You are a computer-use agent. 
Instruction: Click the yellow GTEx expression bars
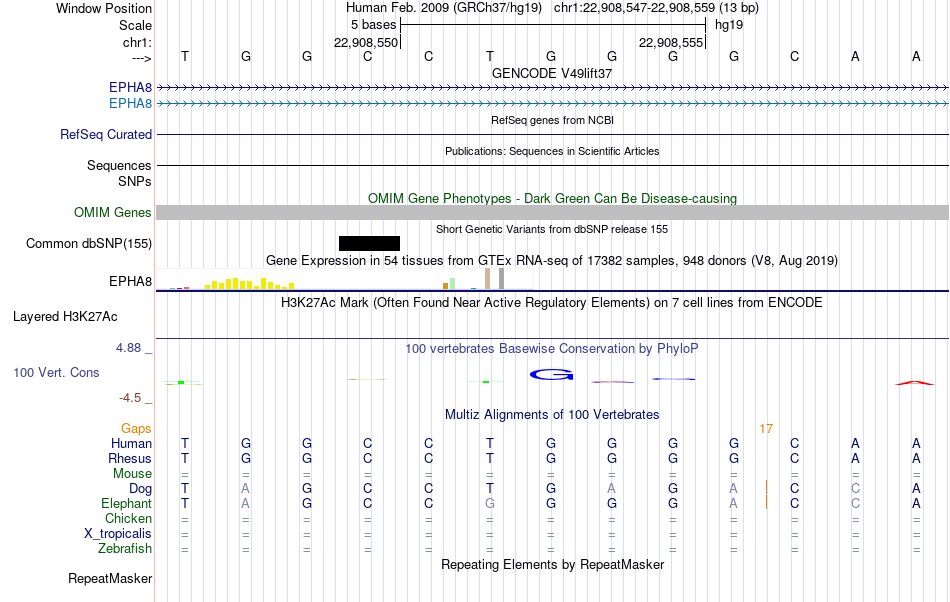point(250,283)
